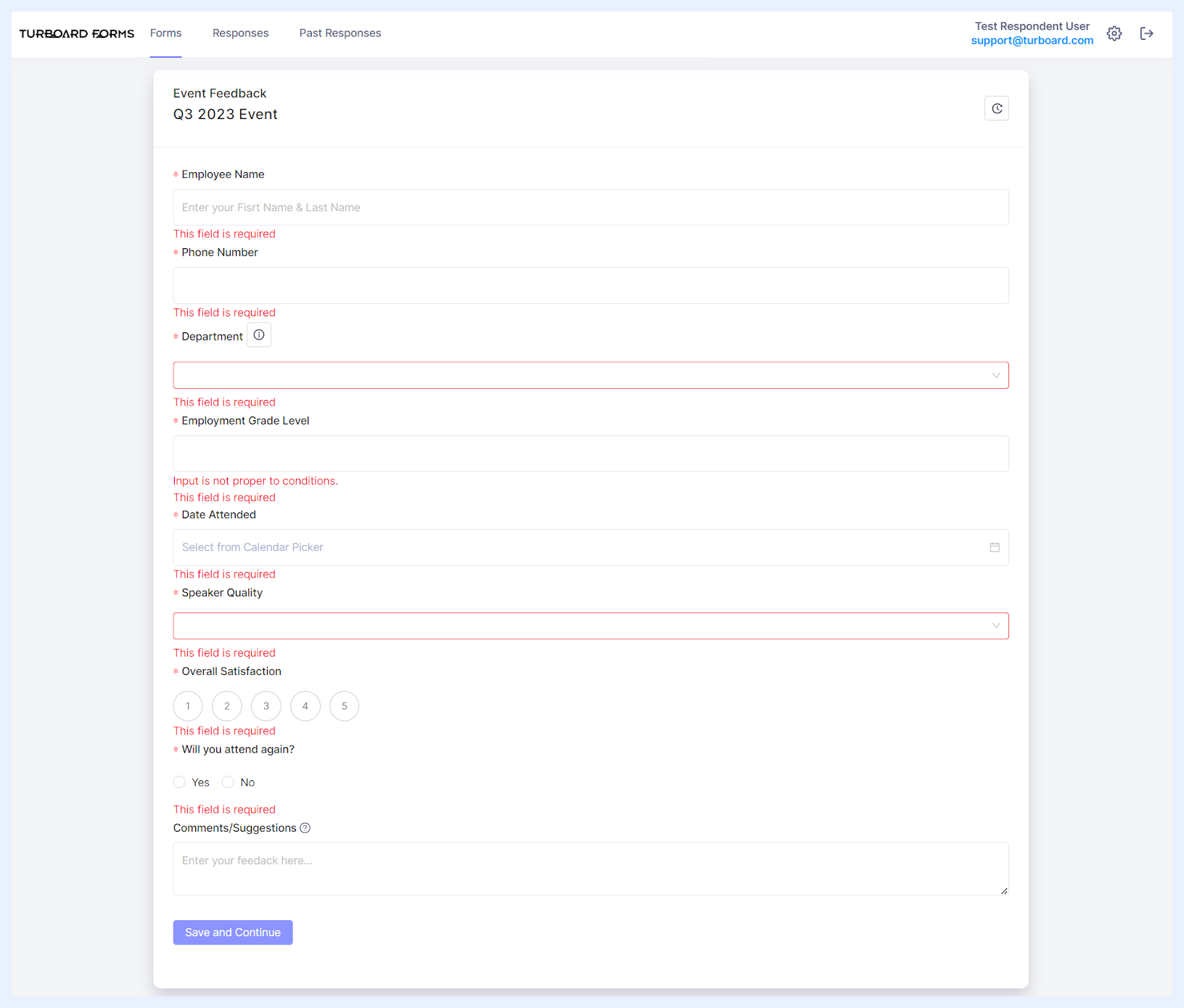
Task: Switch to the Responses tab
Action: 241,33
